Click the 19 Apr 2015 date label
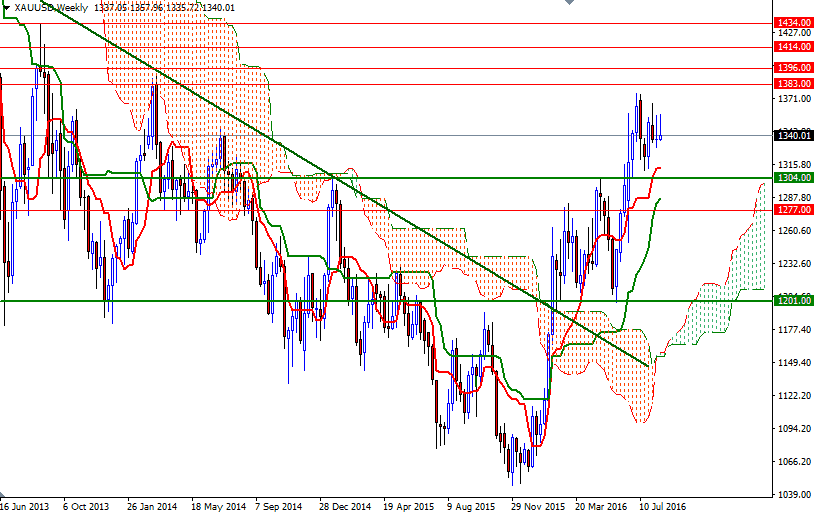The height and width of the screenshot is (514, 814). tap(409, 506)
